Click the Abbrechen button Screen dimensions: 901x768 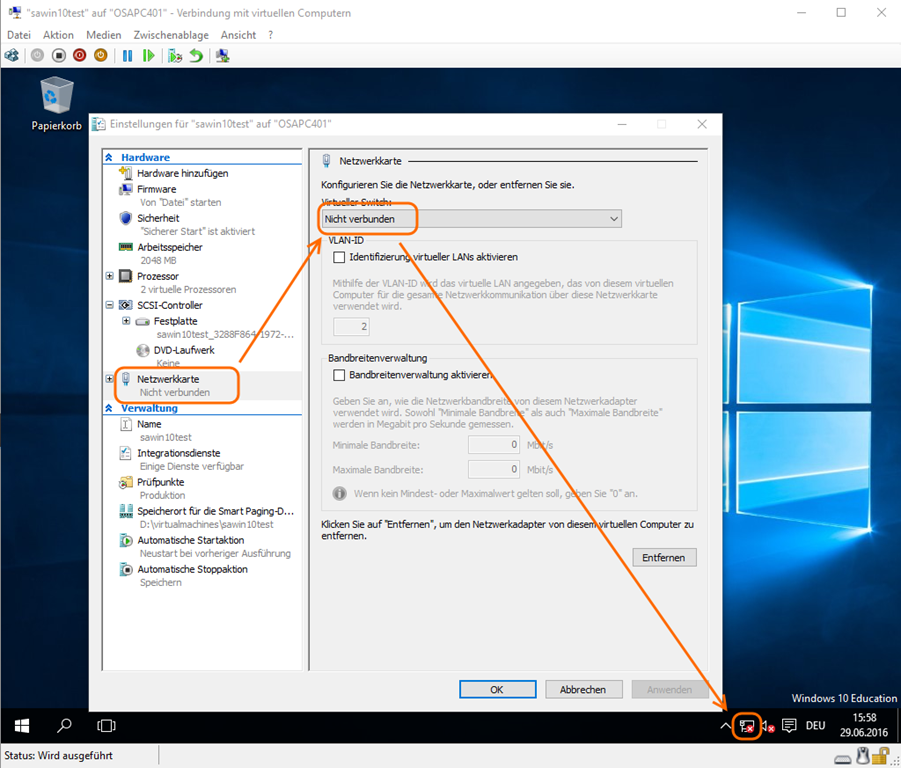(x=582, y=689)
